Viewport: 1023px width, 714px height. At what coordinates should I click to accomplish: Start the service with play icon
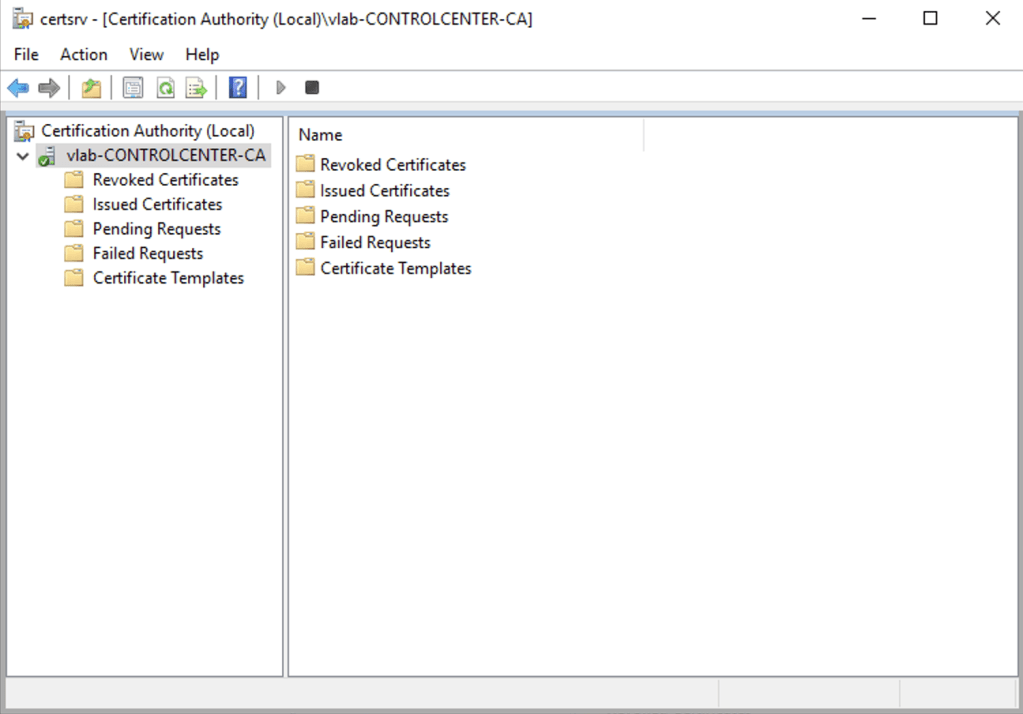281,88
